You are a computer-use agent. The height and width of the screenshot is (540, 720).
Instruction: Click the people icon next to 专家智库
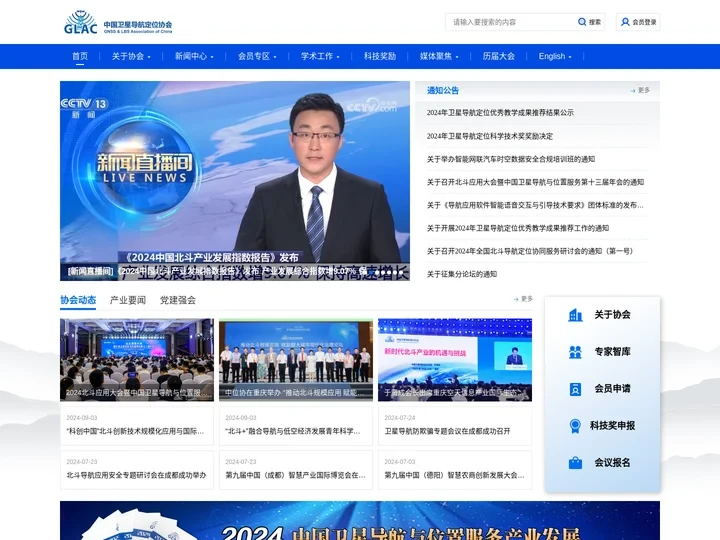click(x=575, y=352)
